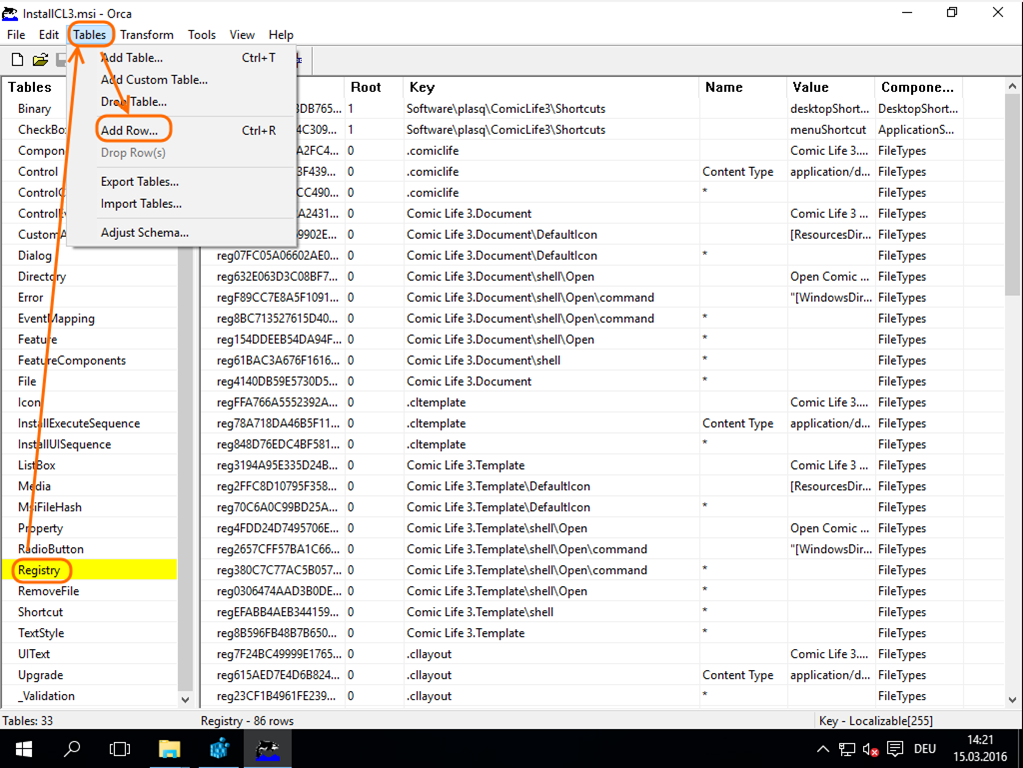This screenshot has width=1023, height=768.
Task: Open the Windows Start menu
Action: pyautogui.click(x=23, y=748)
